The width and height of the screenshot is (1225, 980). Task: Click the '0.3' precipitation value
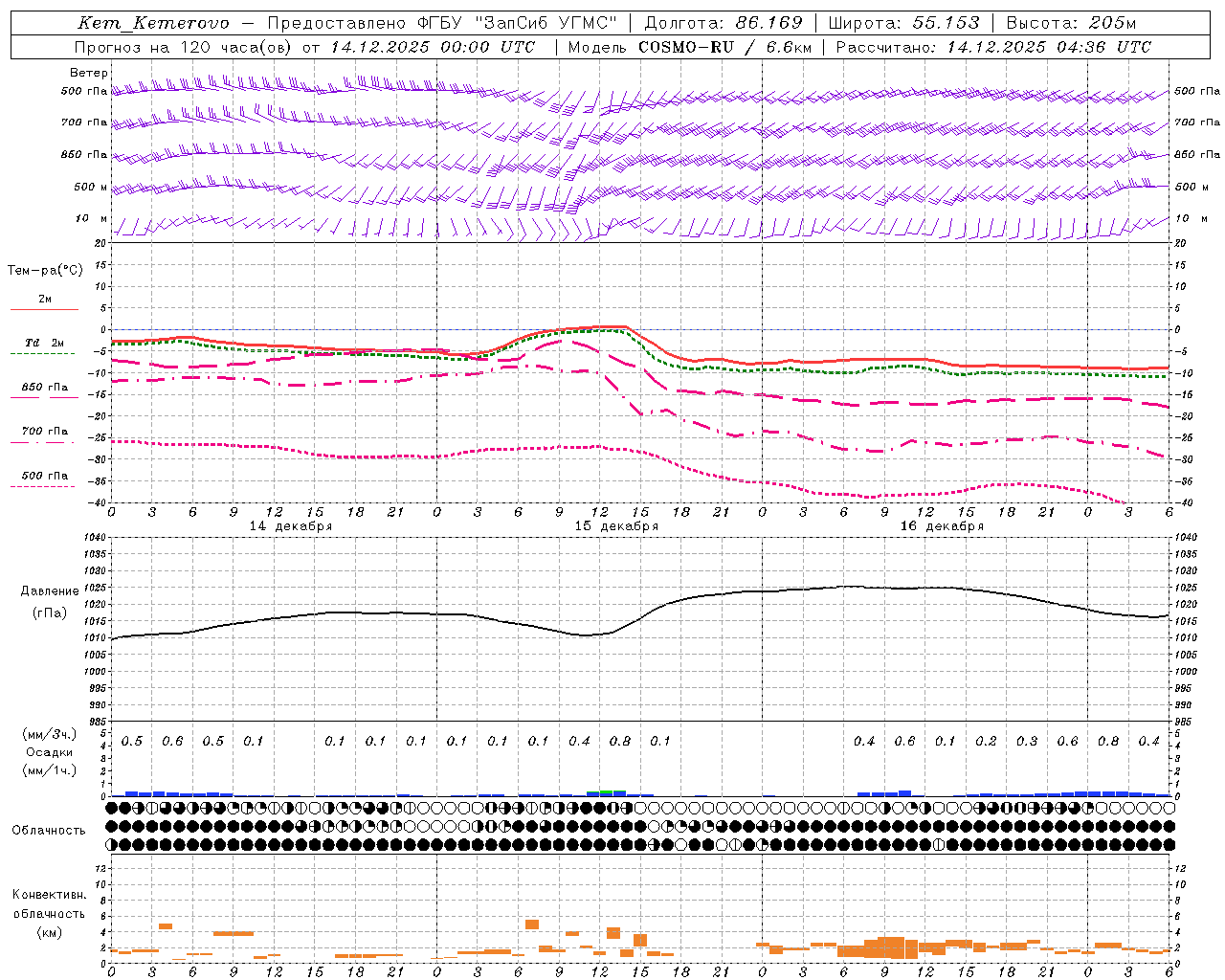1027,742
